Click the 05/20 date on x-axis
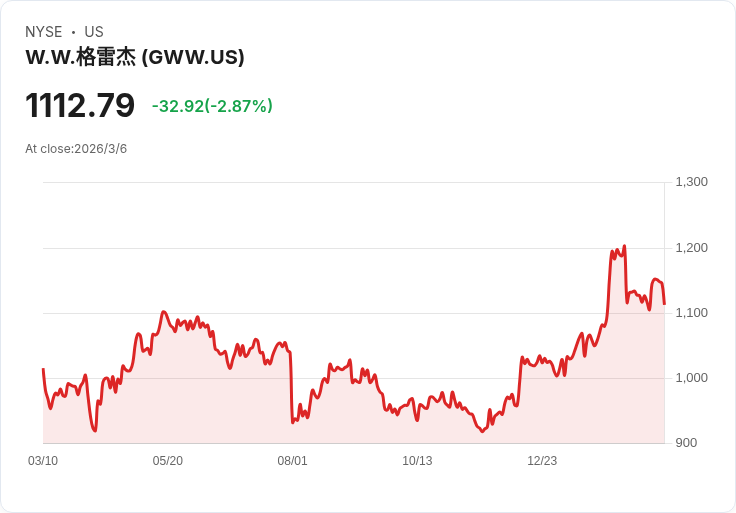The width and height of the screenshot is (736, 513). pos(168,461)
